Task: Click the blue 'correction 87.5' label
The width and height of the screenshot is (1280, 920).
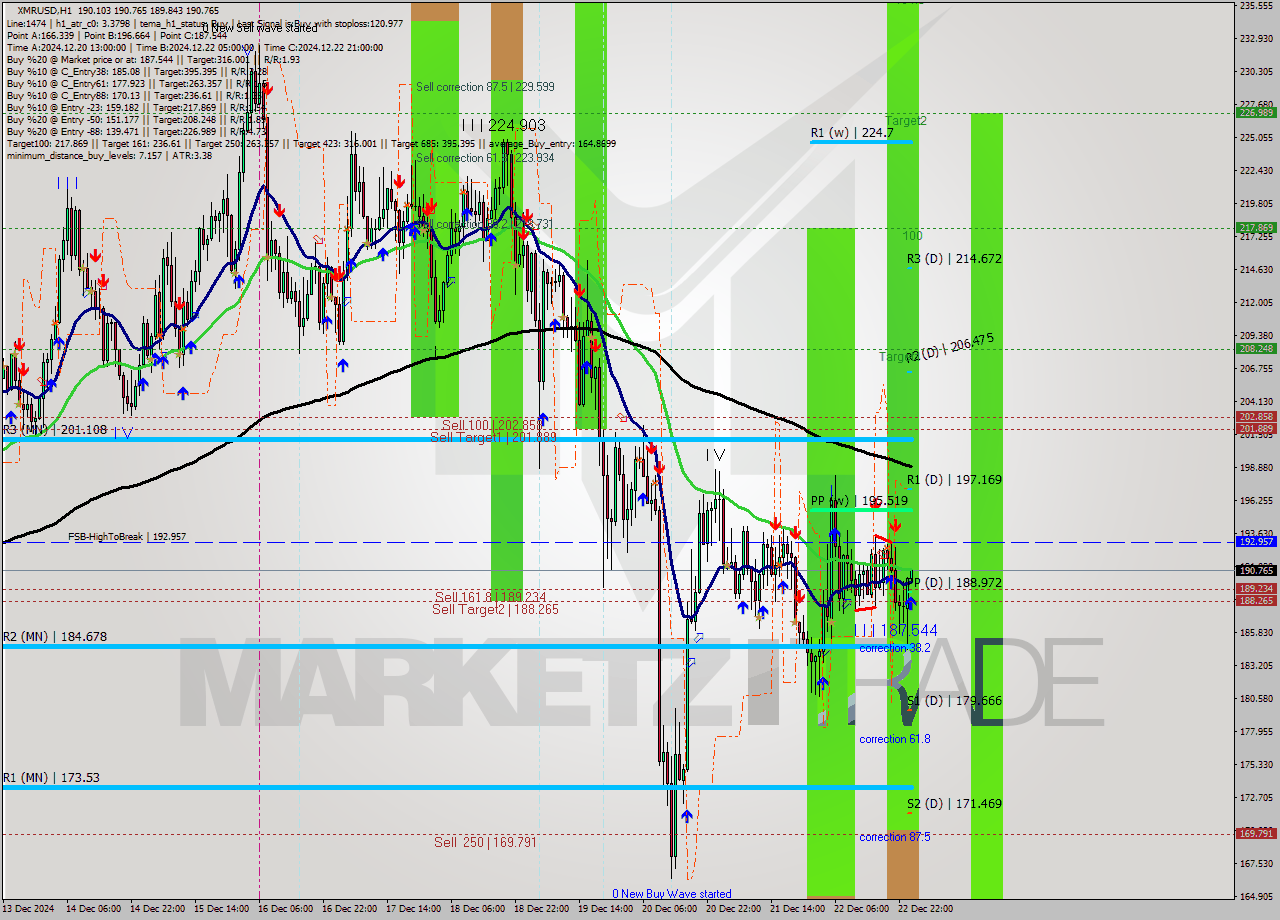Action: coord(895,837)
